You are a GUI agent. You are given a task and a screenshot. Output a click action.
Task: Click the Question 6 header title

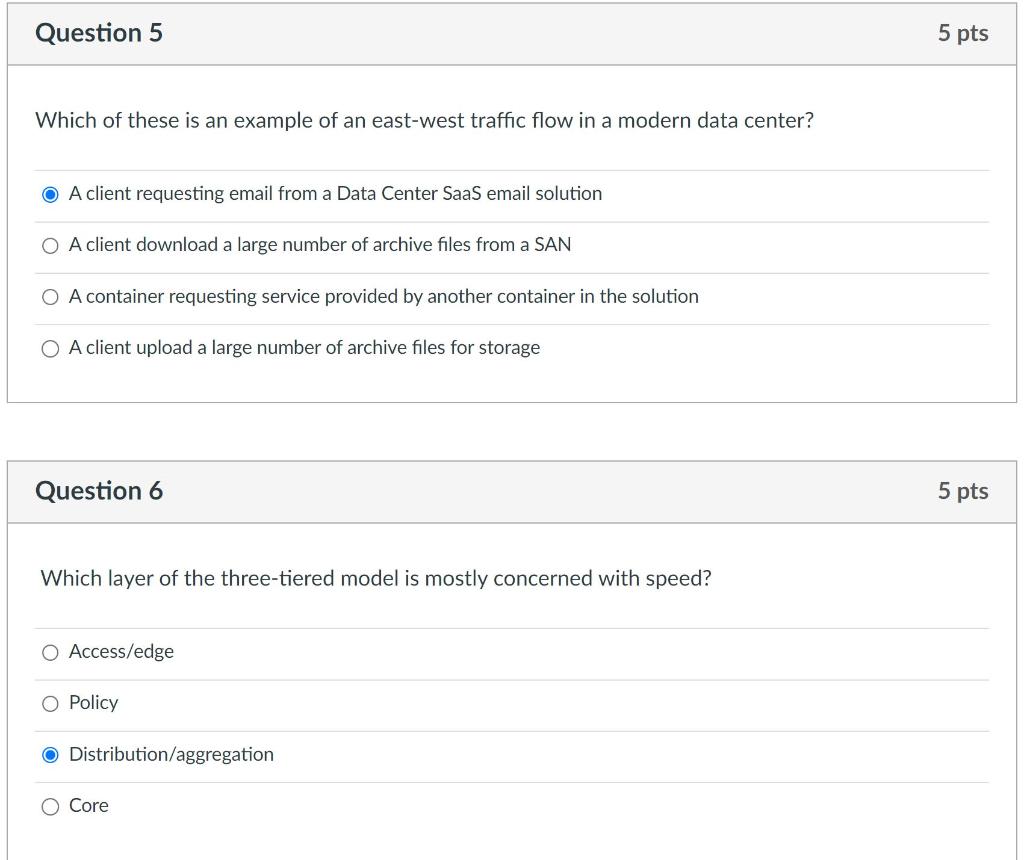(99, 491)
